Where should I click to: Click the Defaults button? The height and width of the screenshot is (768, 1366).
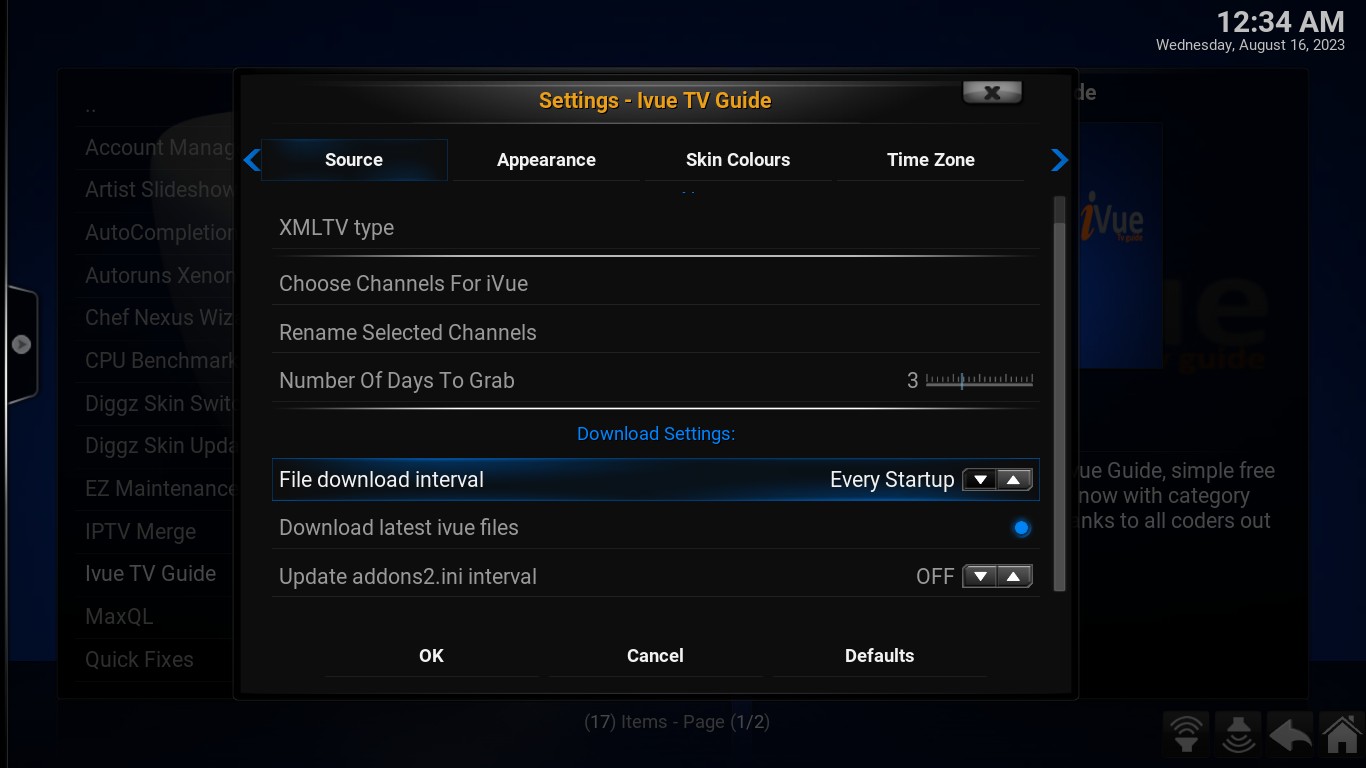pyautogui.click(x=879, y=656)
